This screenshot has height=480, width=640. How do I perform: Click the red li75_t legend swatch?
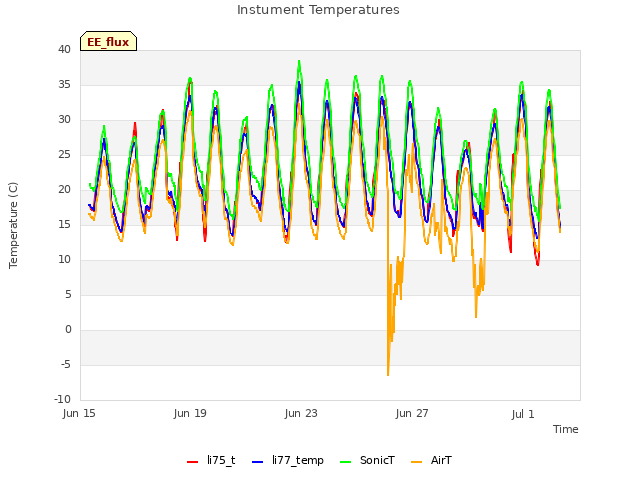[192, 462]
